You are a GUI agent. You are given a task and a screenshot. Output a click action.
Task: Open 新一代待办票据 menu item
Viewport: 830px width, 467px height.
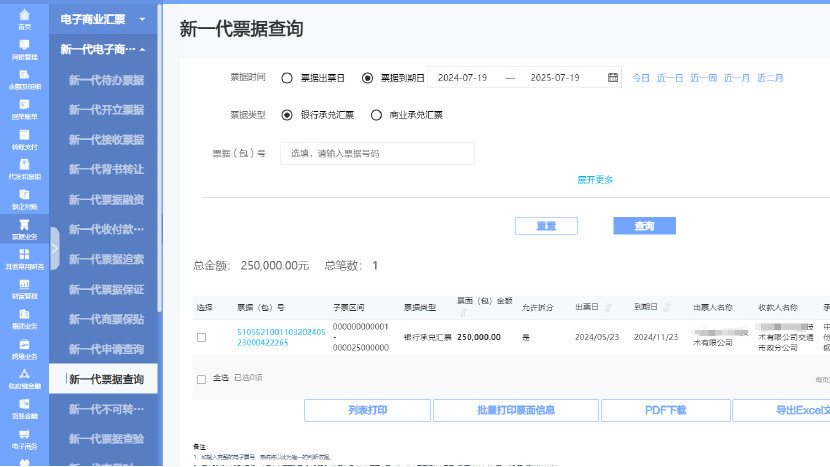[x=106, y=80]
